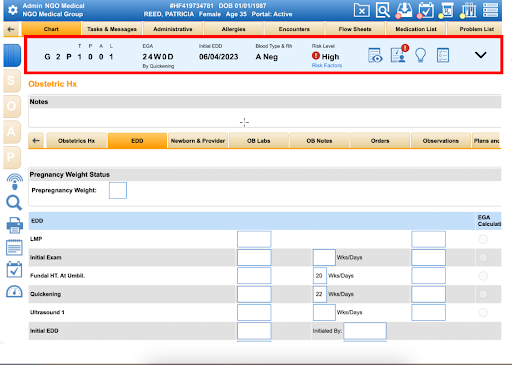512x365 pixels.
Task: Open the patient search magnifier icon in header
Action: 383,10
